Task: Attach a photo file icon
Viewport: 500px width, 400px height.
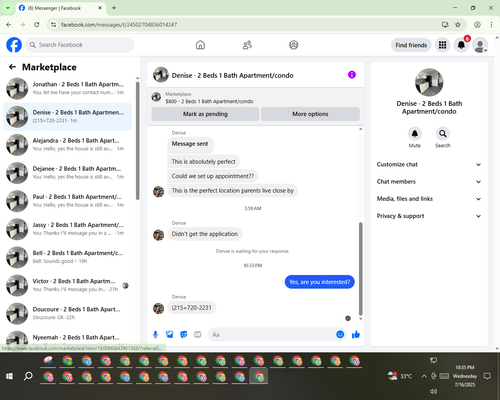Action: click(x=170, y=334)
